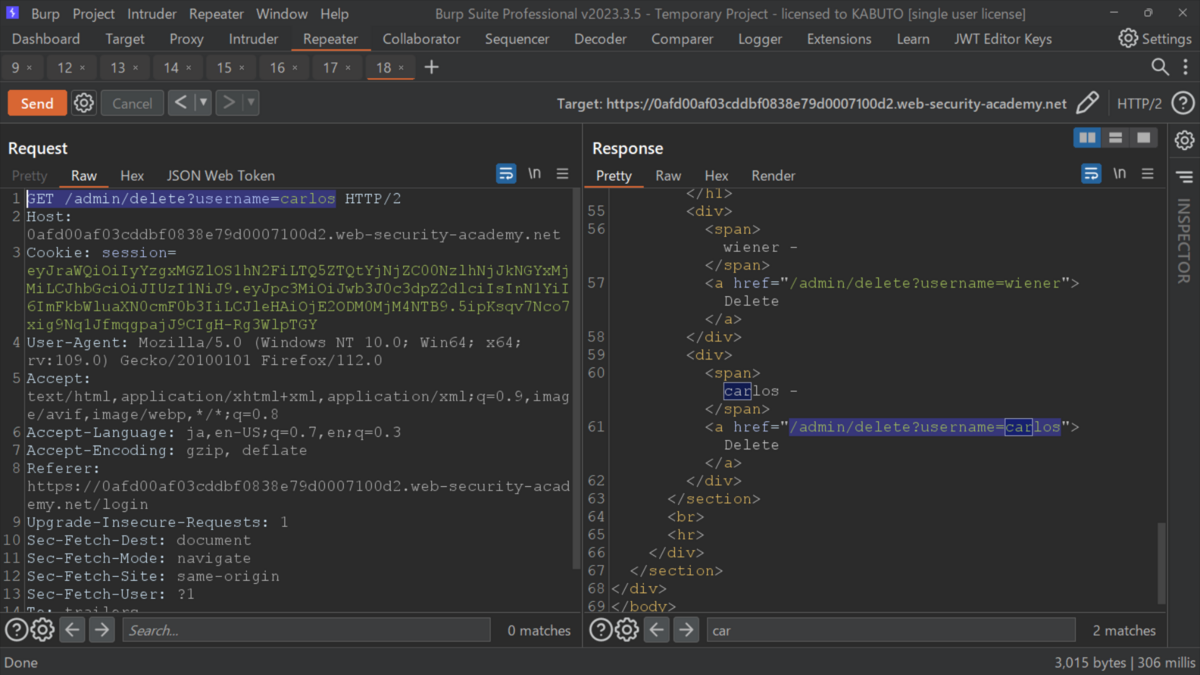Expand the forward history dropdown arrow
This screenshot has width=1200, height=675.
[250, 102]
